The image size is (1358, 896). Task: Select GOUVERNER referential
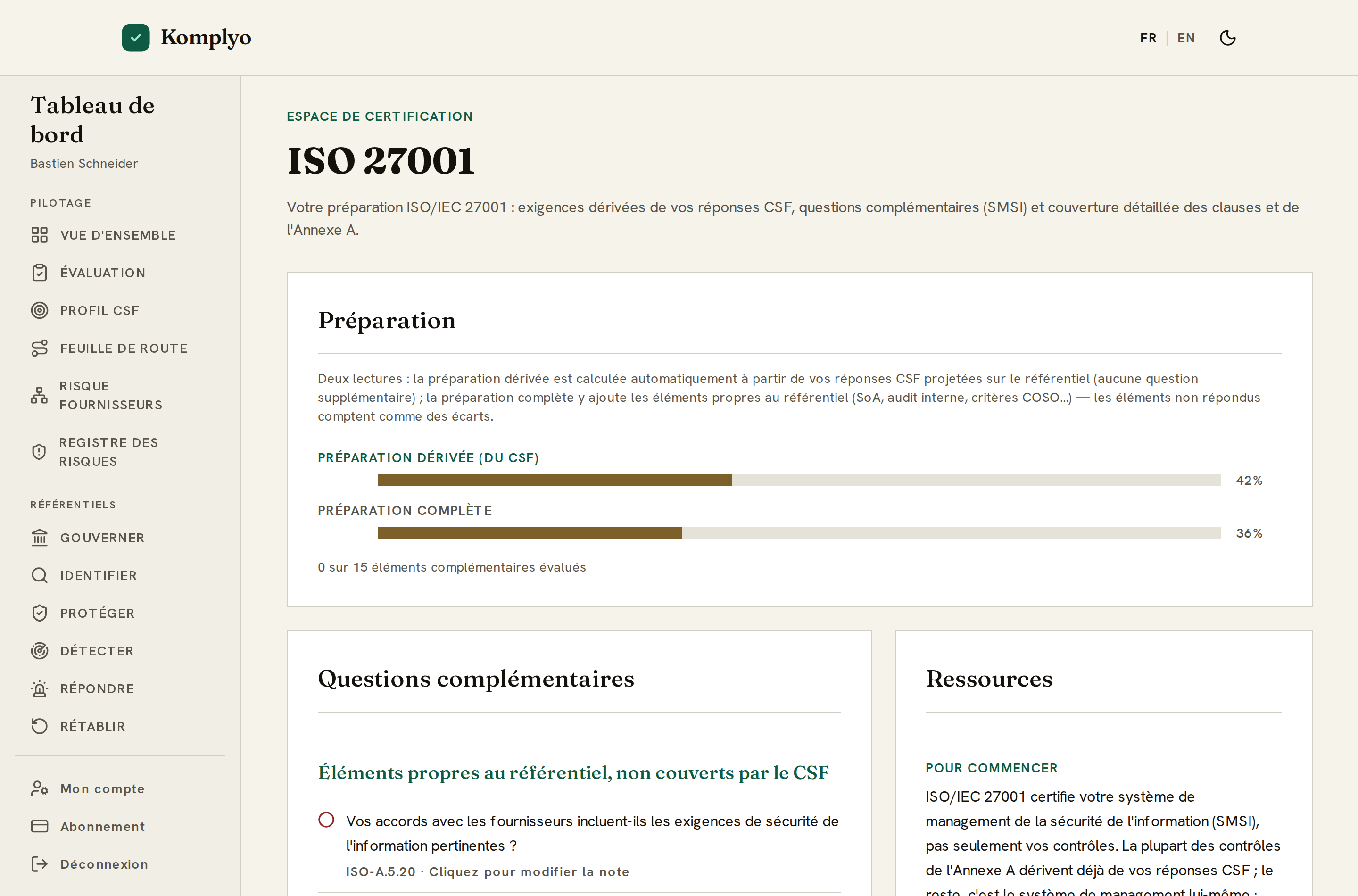[102, 538]
